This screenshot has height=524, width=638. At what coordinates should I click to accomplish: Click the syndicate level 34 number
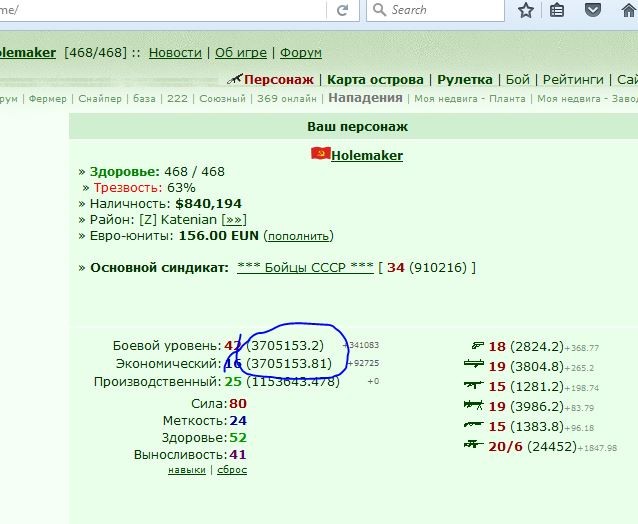(x=395, y=268)
